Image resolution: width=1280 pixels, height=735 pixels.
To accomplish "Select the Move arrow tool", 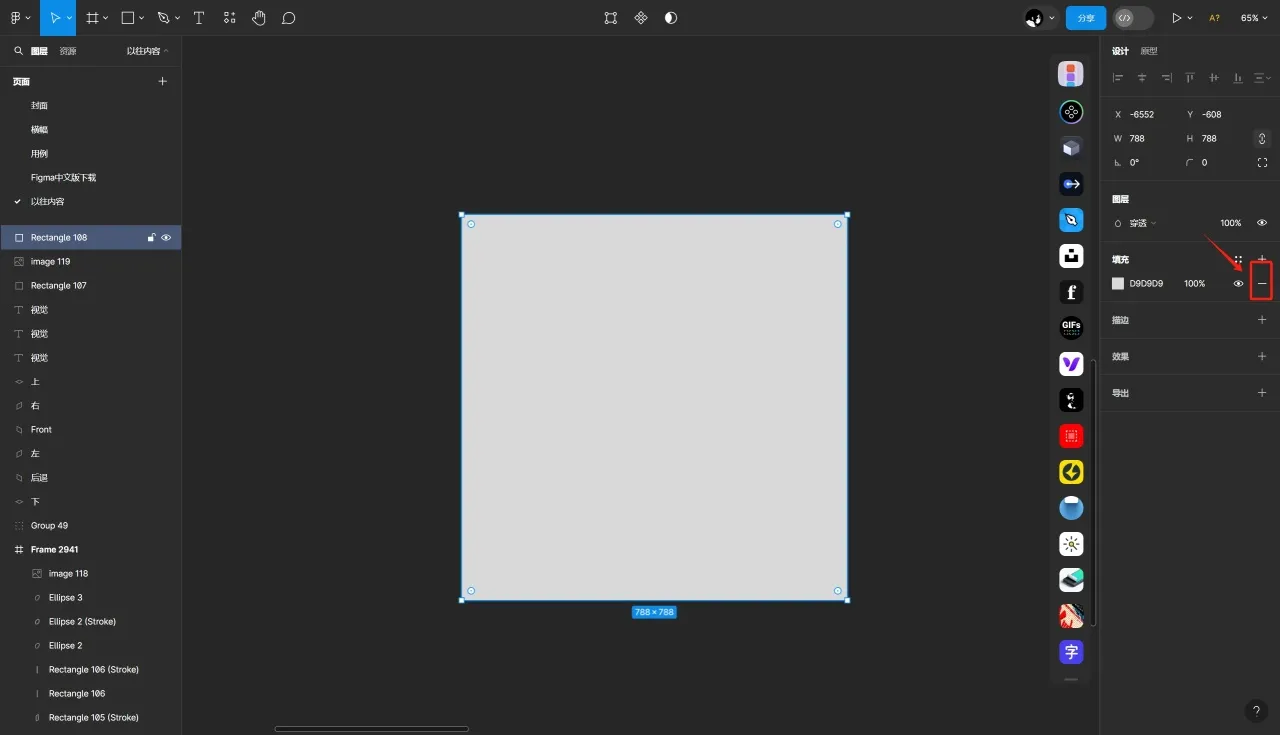I will 54,18.
